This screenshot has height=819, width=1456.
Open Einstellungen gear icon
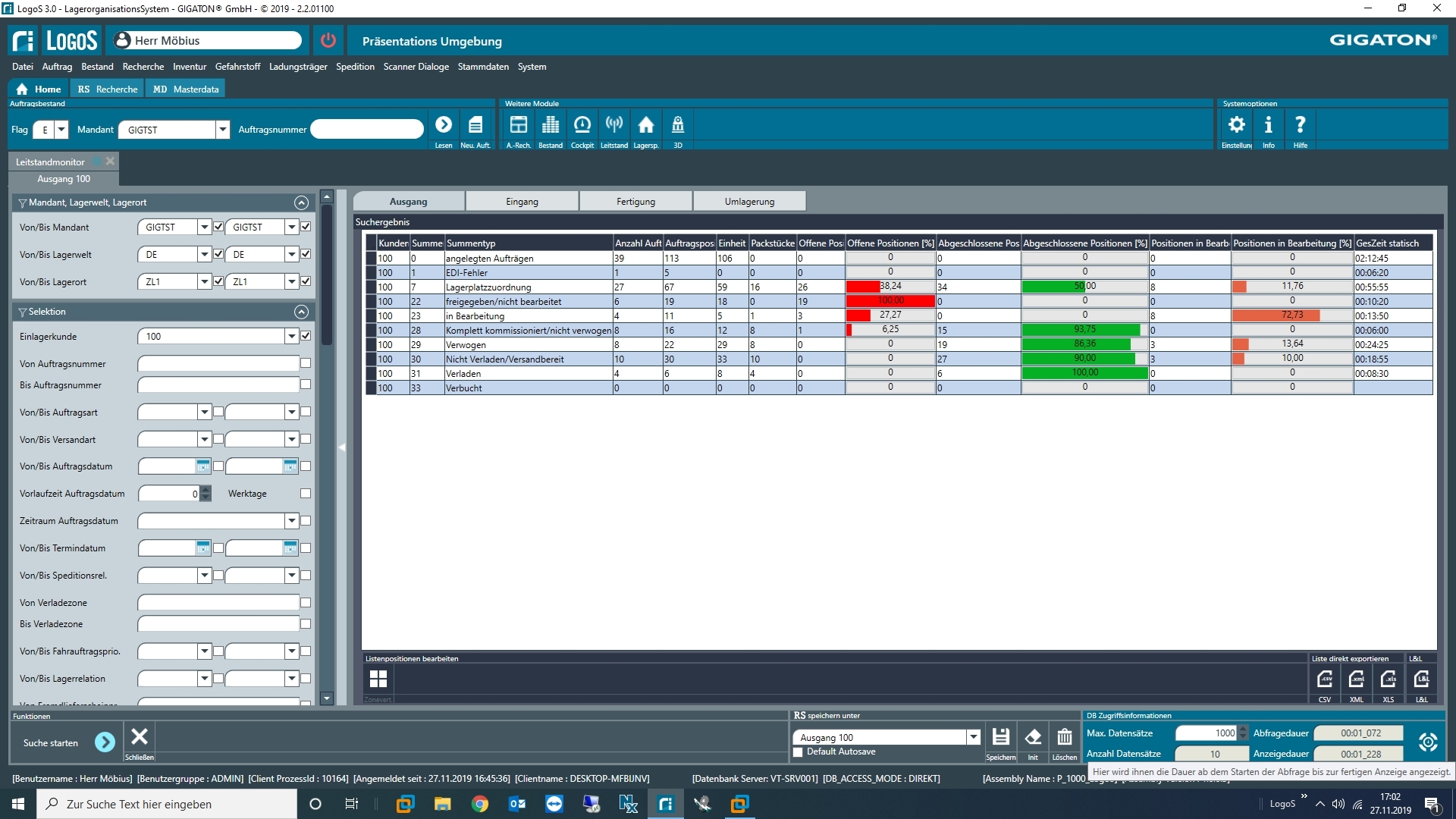point(1236,125)
